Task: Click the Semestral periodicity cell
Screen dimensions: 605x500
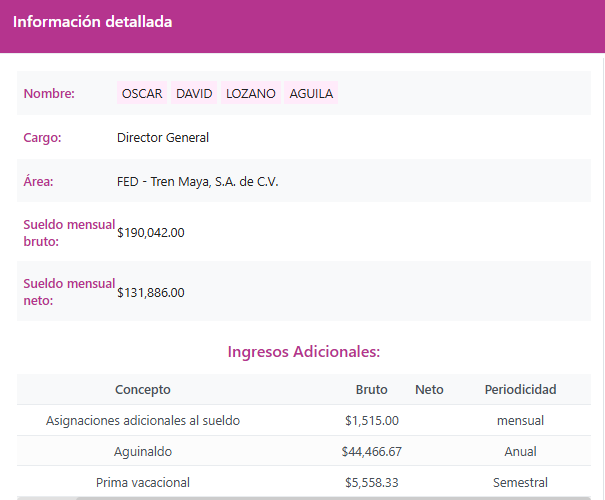Action: point(520,483)
